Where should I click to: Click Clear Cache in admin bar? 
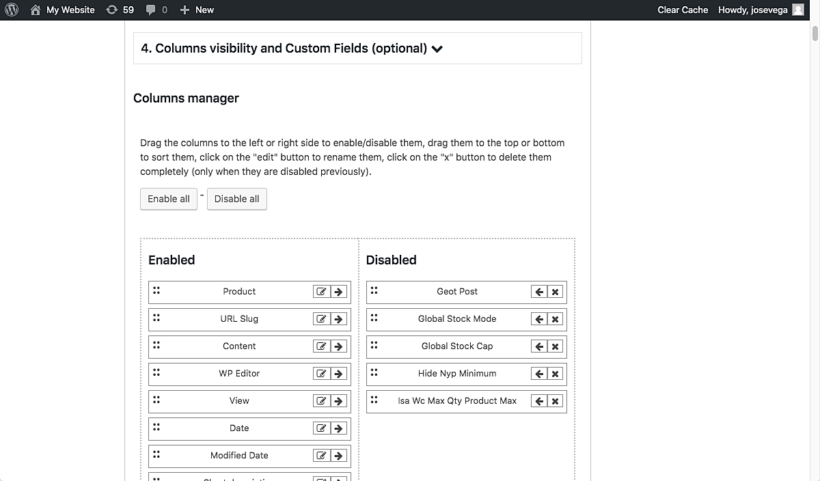point(682,9)
